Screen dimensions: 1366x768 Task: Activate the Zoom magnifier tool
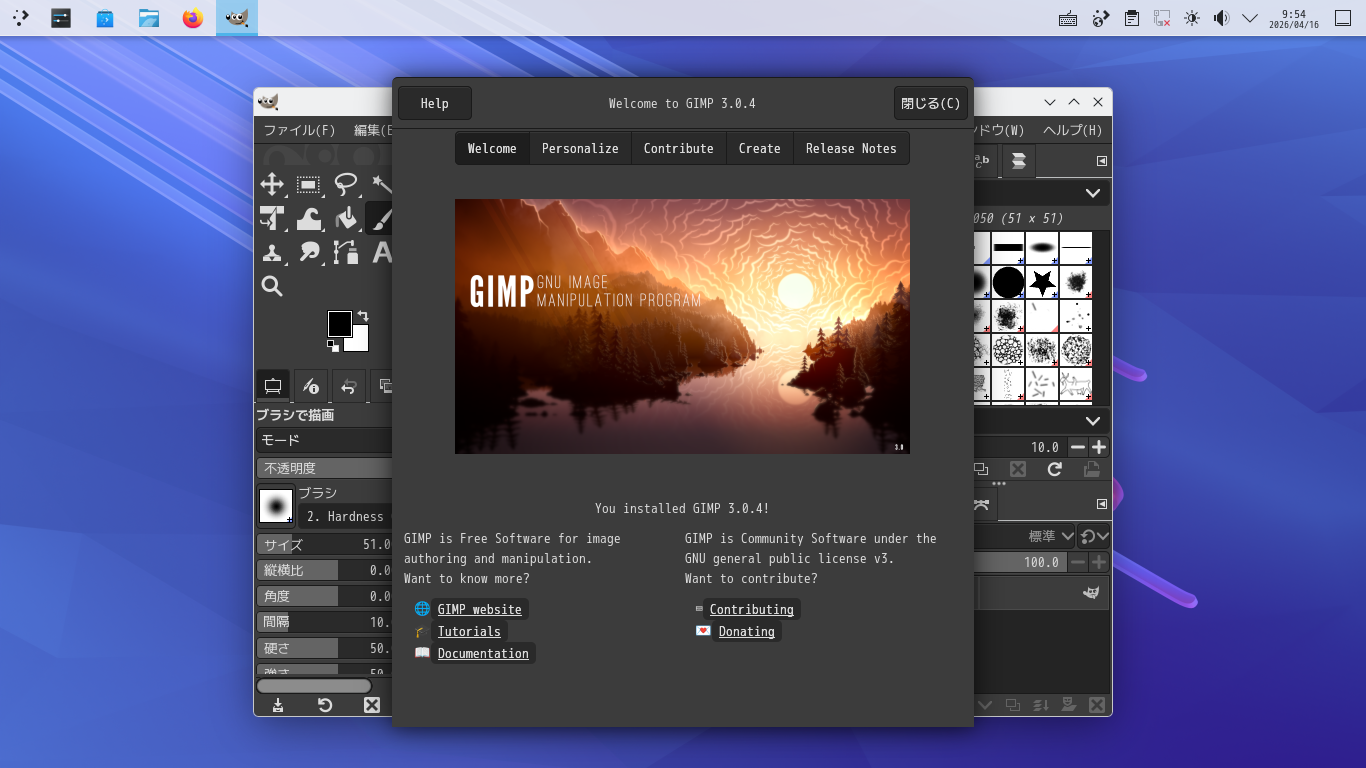point(272,287)
